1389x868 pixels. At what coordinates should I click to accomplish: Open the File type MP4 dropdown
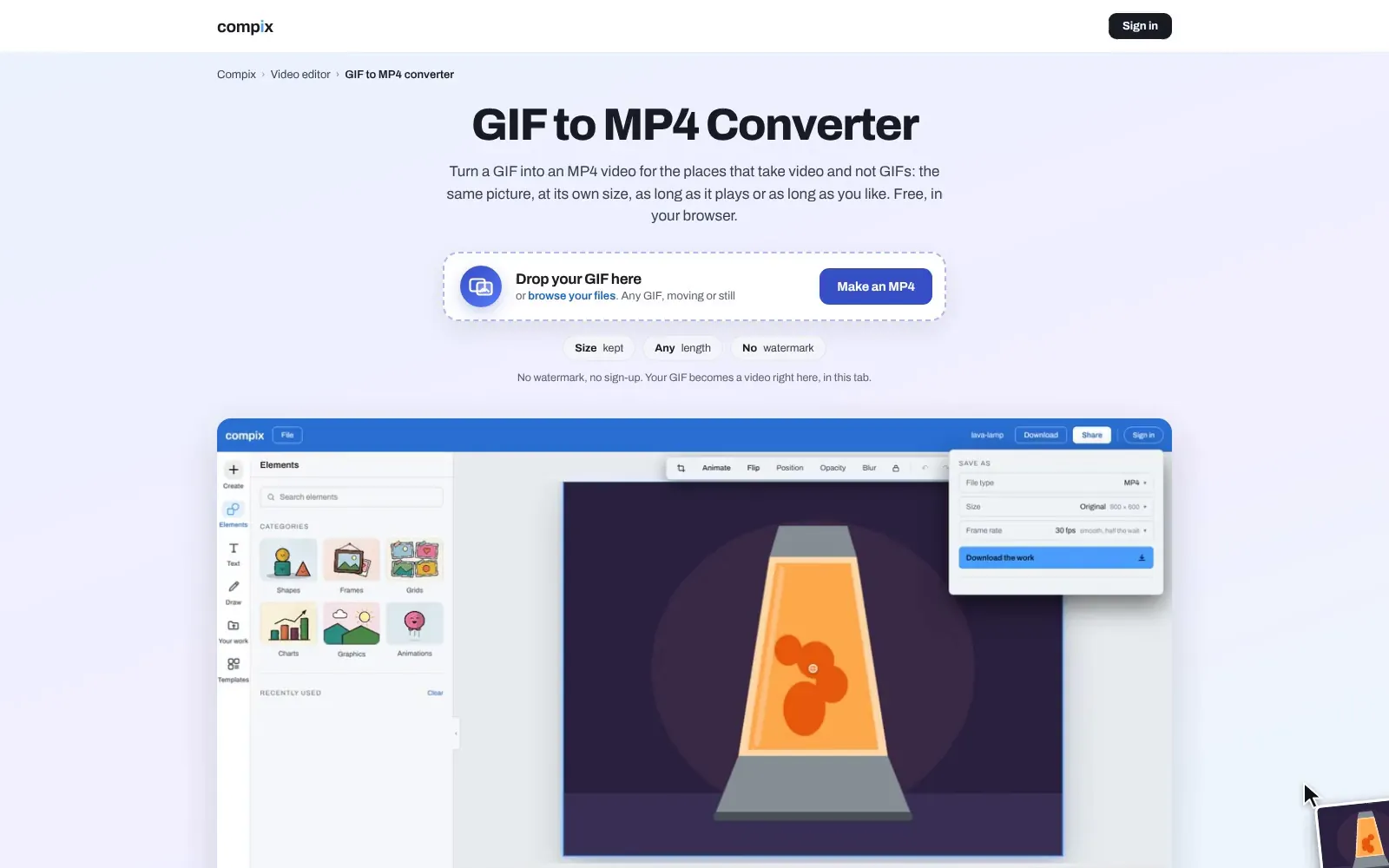click(x=1056, y=483)
